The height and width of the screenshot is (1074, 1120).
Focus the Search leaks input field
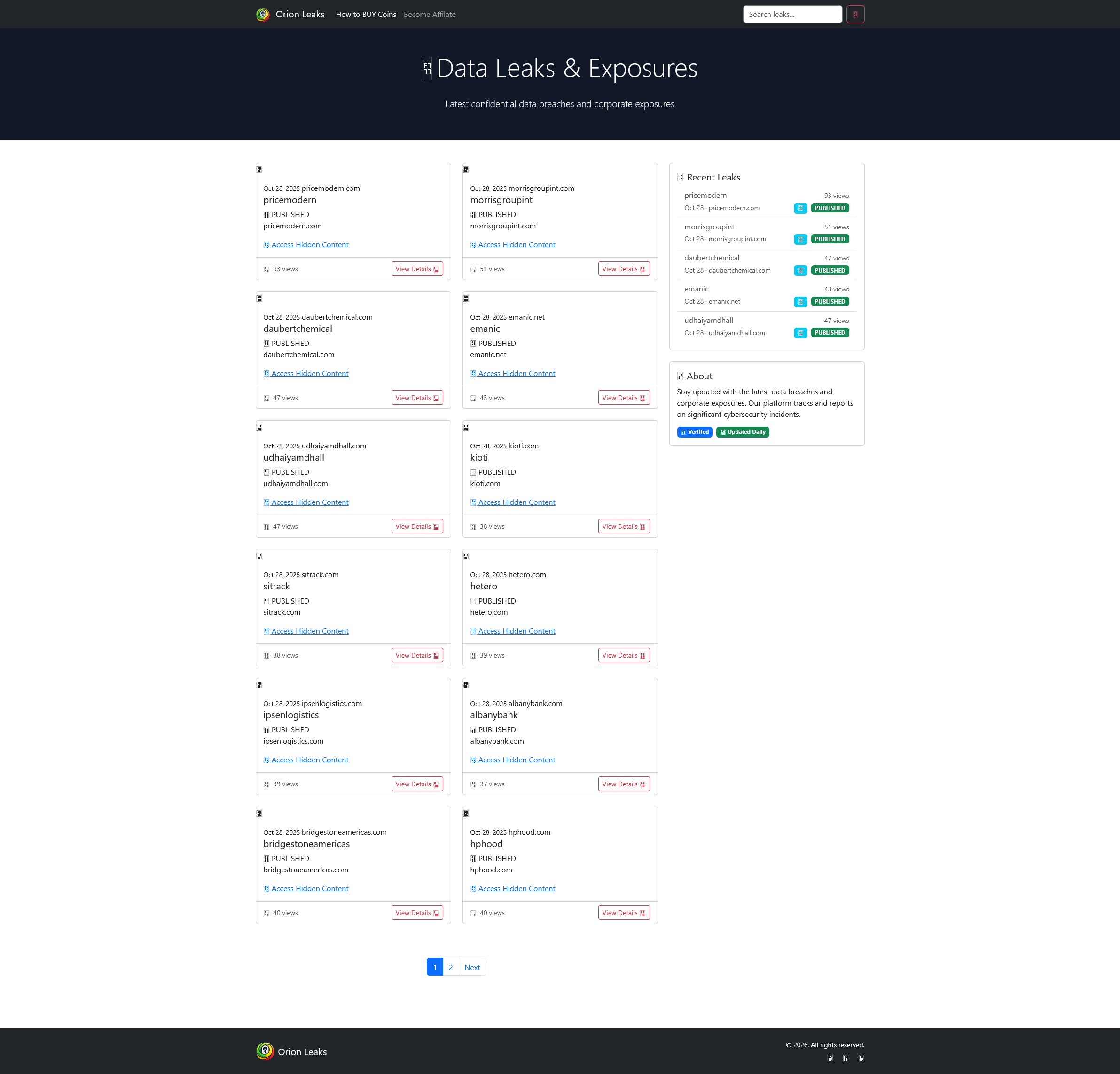pos(792,14)
